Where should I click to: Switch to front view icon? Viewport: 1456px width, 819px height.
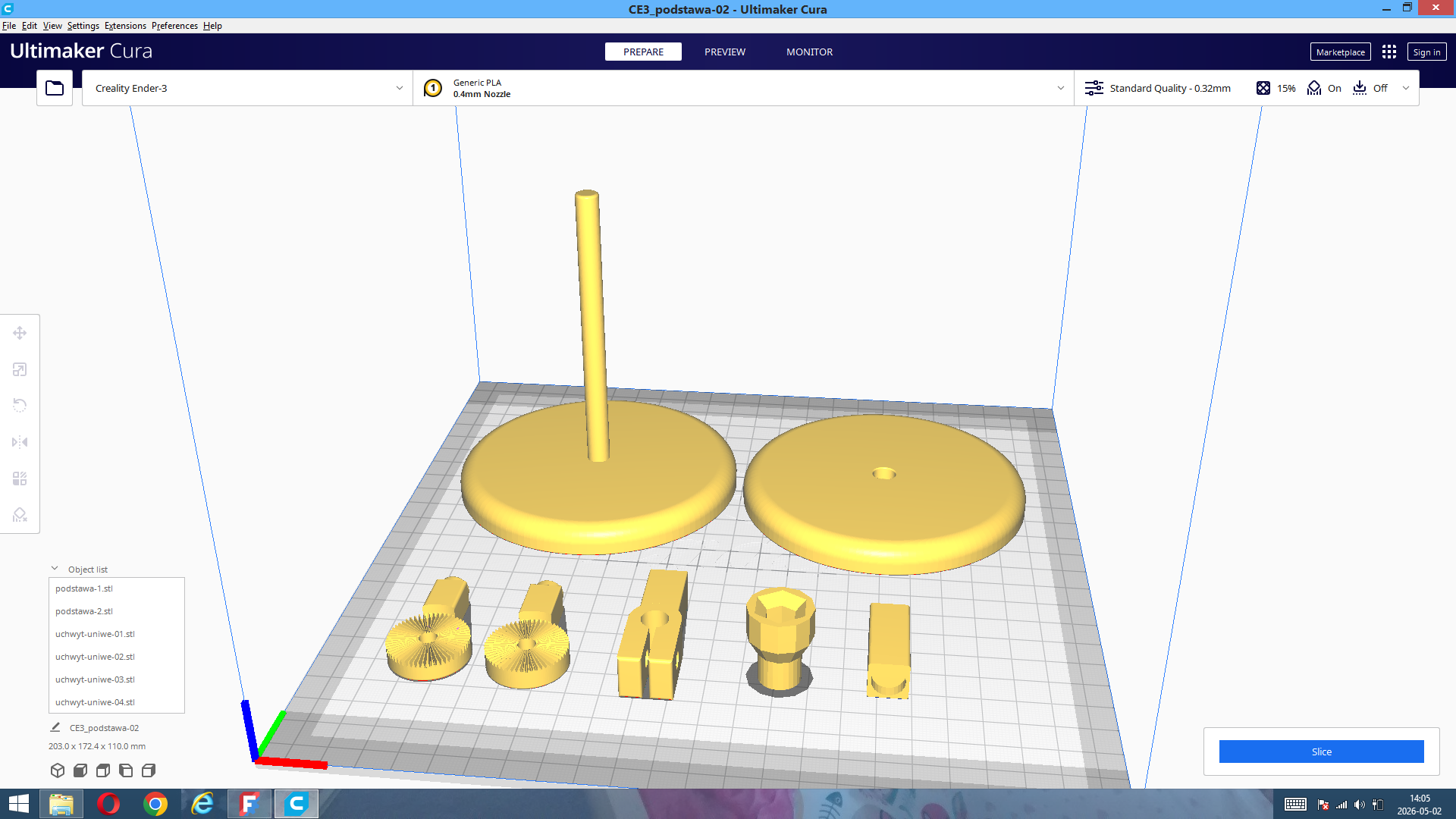(80, 770)
